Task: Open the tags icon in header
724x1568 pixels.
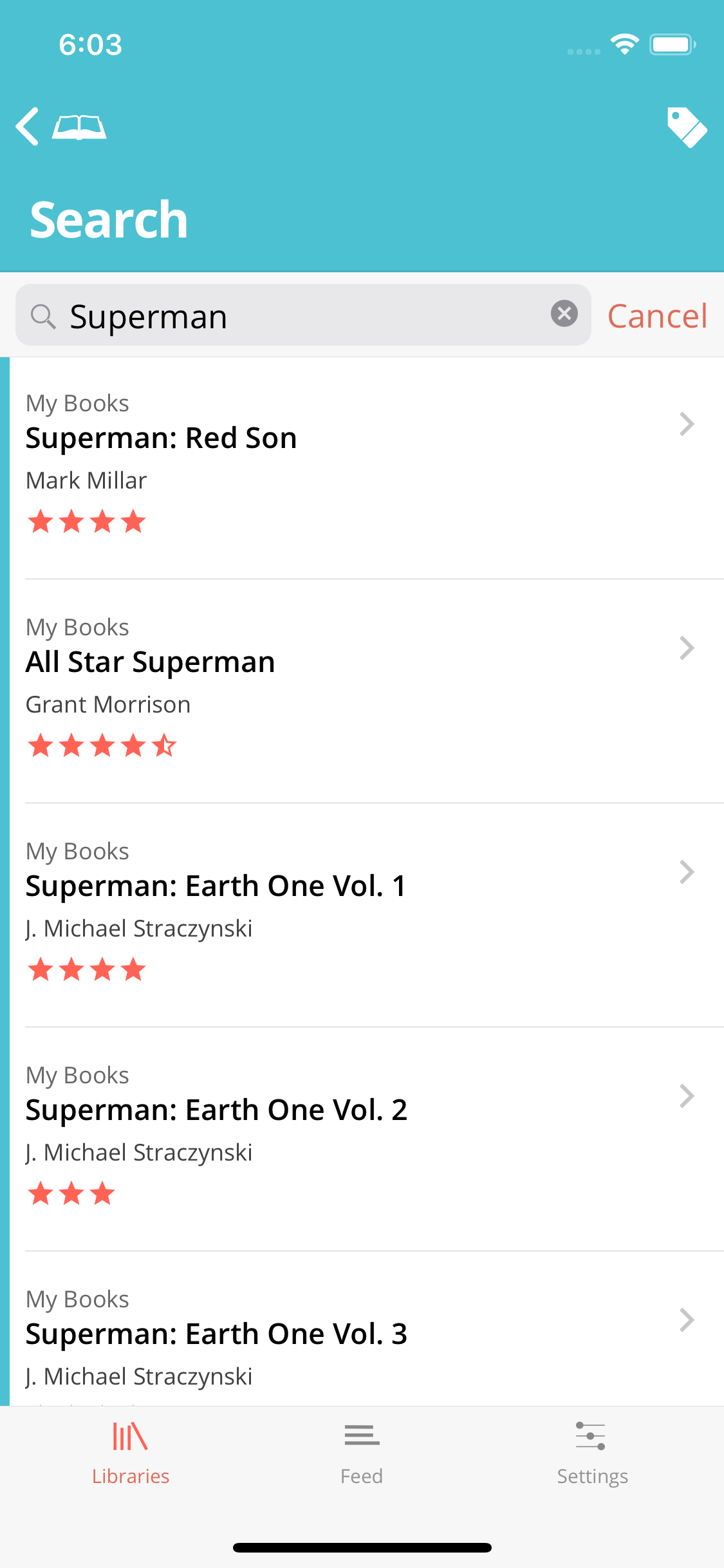Action: [687, 127]
